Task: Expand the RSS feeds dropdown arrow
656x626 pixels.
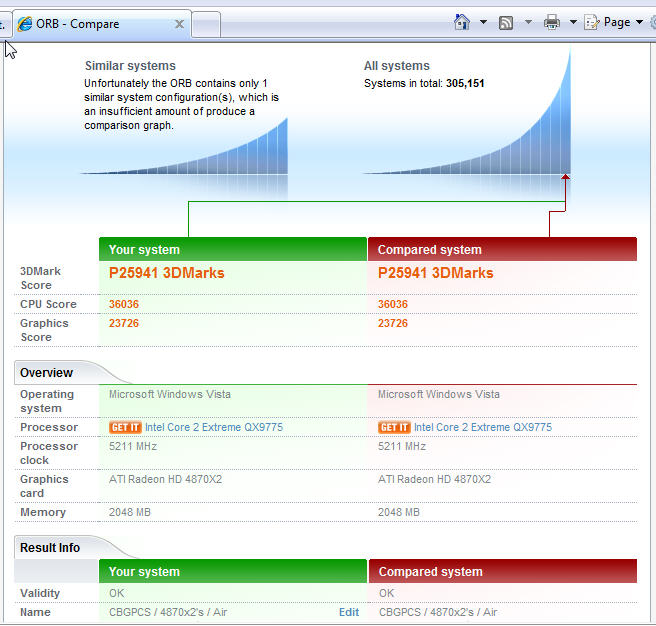Action: 528,22
